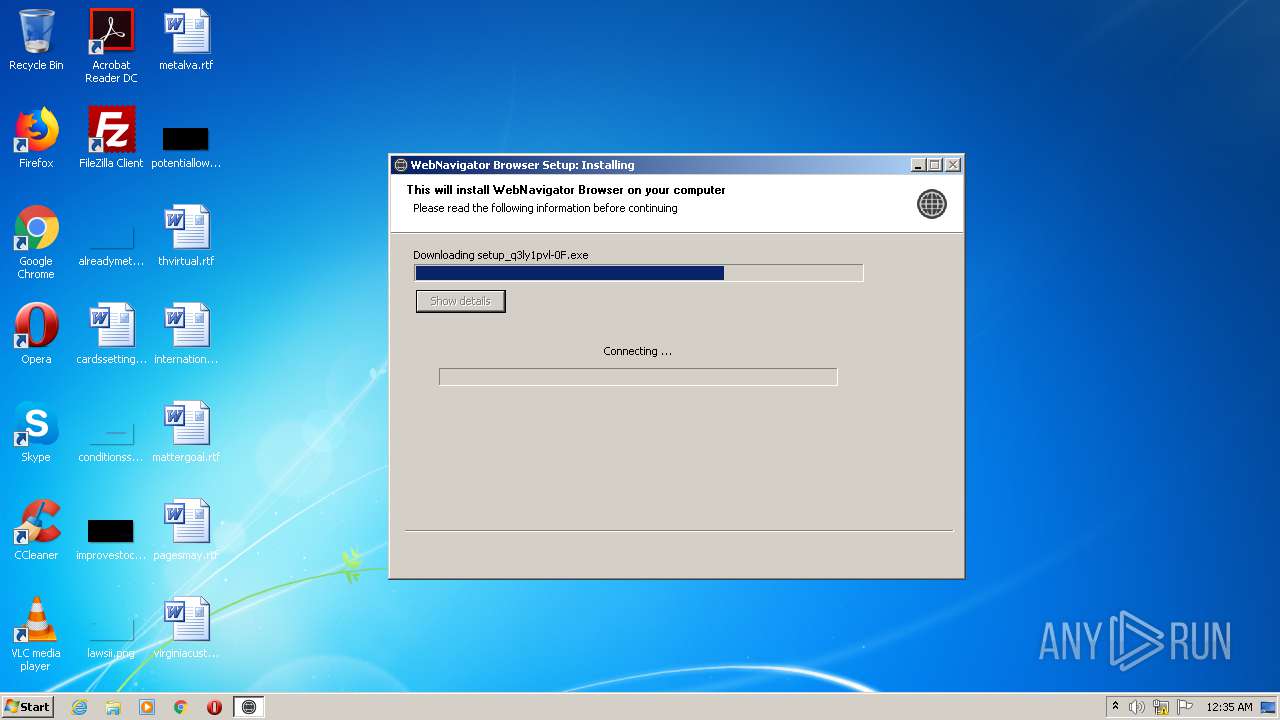
Task: Click the download progress bar
Action: [639, 273]
